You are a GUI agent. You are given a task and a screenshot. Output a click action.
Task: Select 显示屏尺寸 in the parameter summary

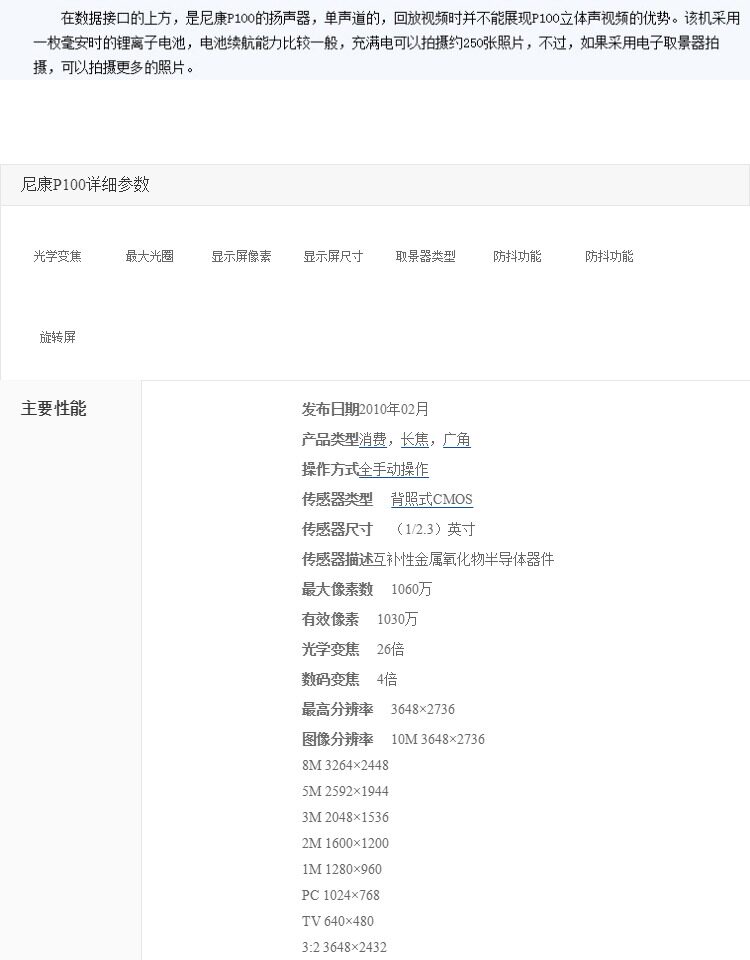click(333, 256)
